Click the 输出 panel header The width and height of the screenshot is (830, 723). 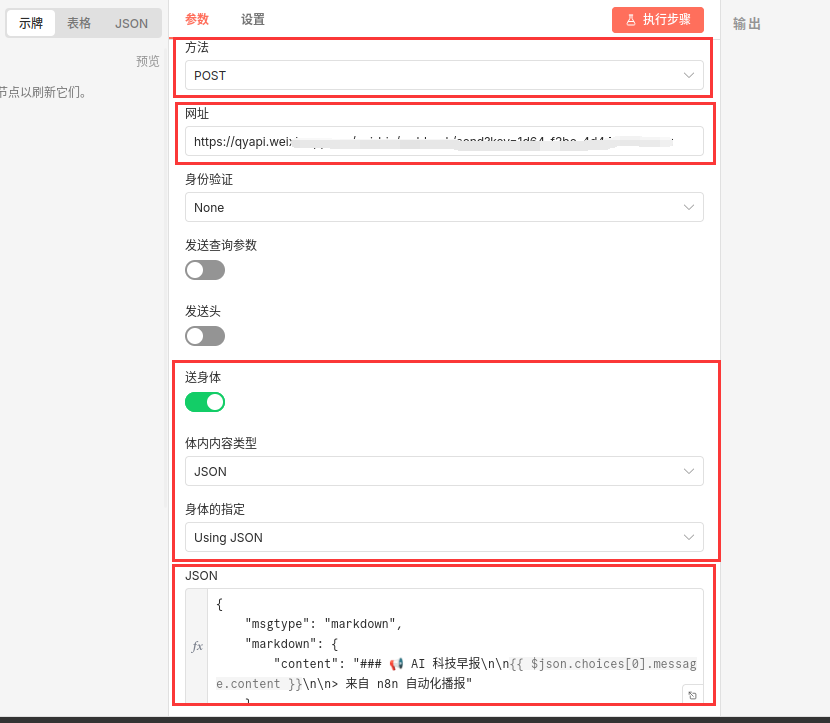point(746,24)
